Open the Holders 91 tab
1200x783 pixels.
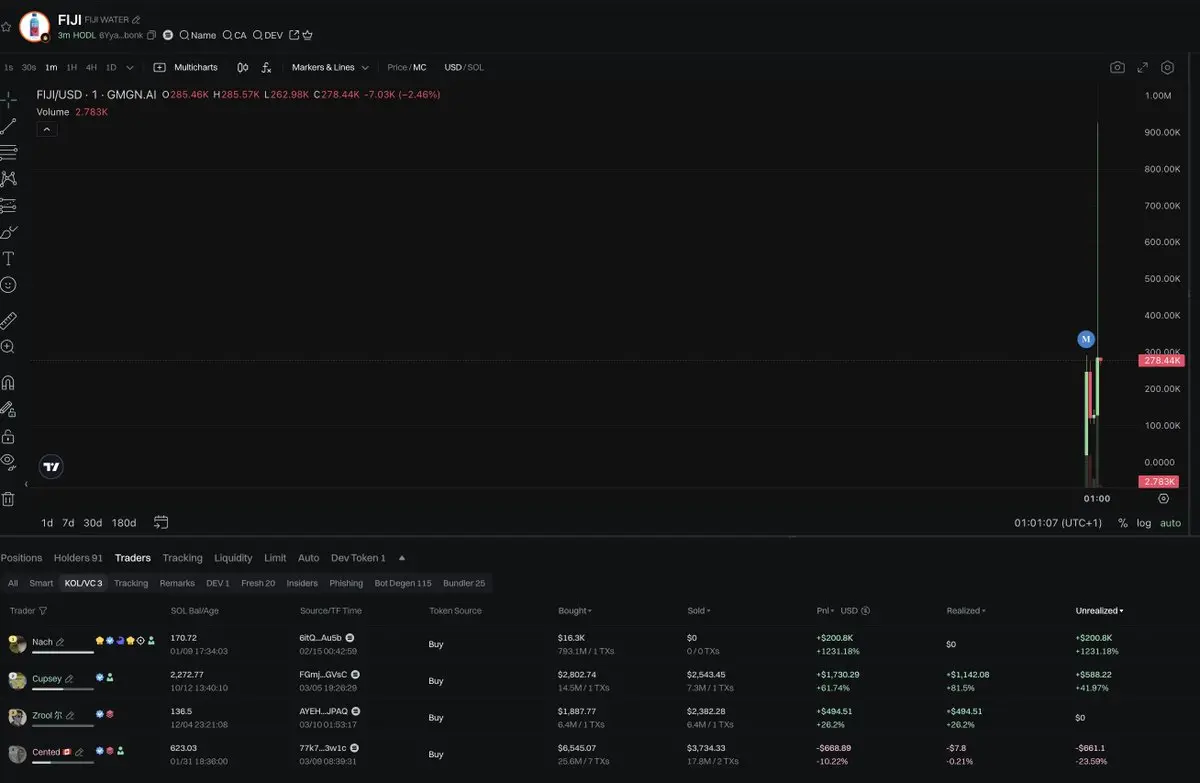[x=78, y=558]
